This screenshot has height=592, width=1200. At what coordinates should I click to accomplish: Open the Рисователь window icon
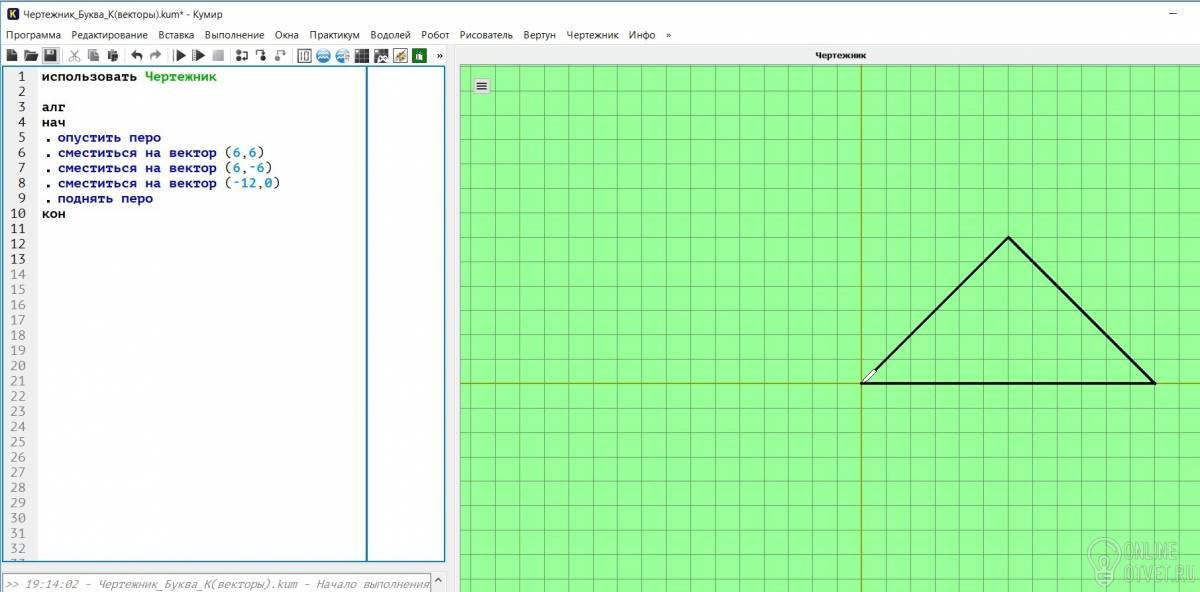point(400,55)
